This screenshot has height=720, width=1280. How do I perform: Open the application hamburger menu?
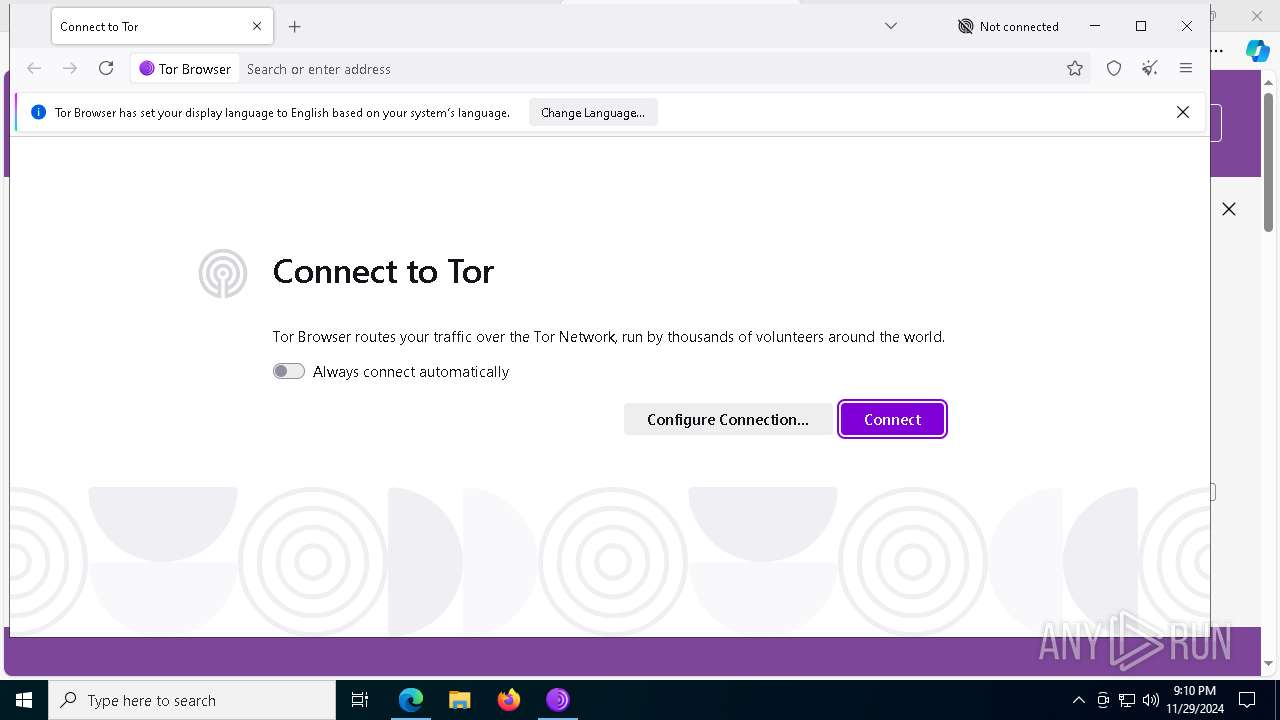(1186, 68)
